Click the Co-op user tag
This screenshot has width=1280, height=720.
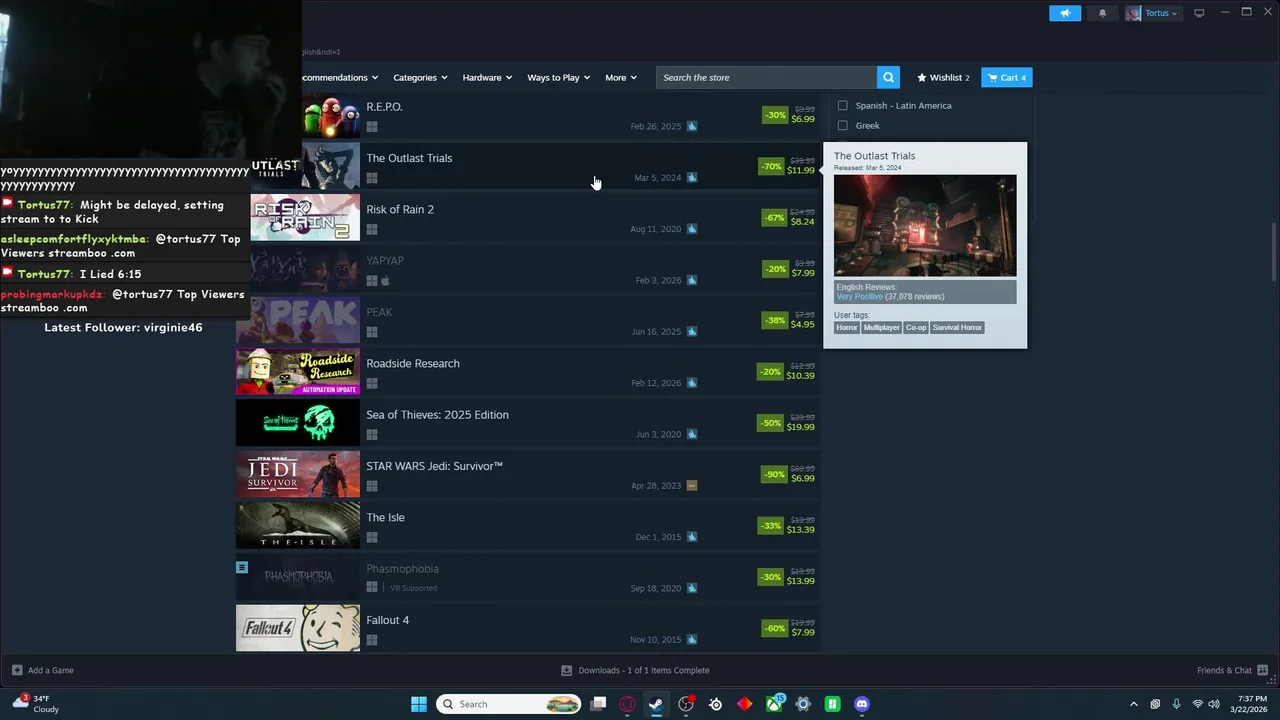pos(916,328)
